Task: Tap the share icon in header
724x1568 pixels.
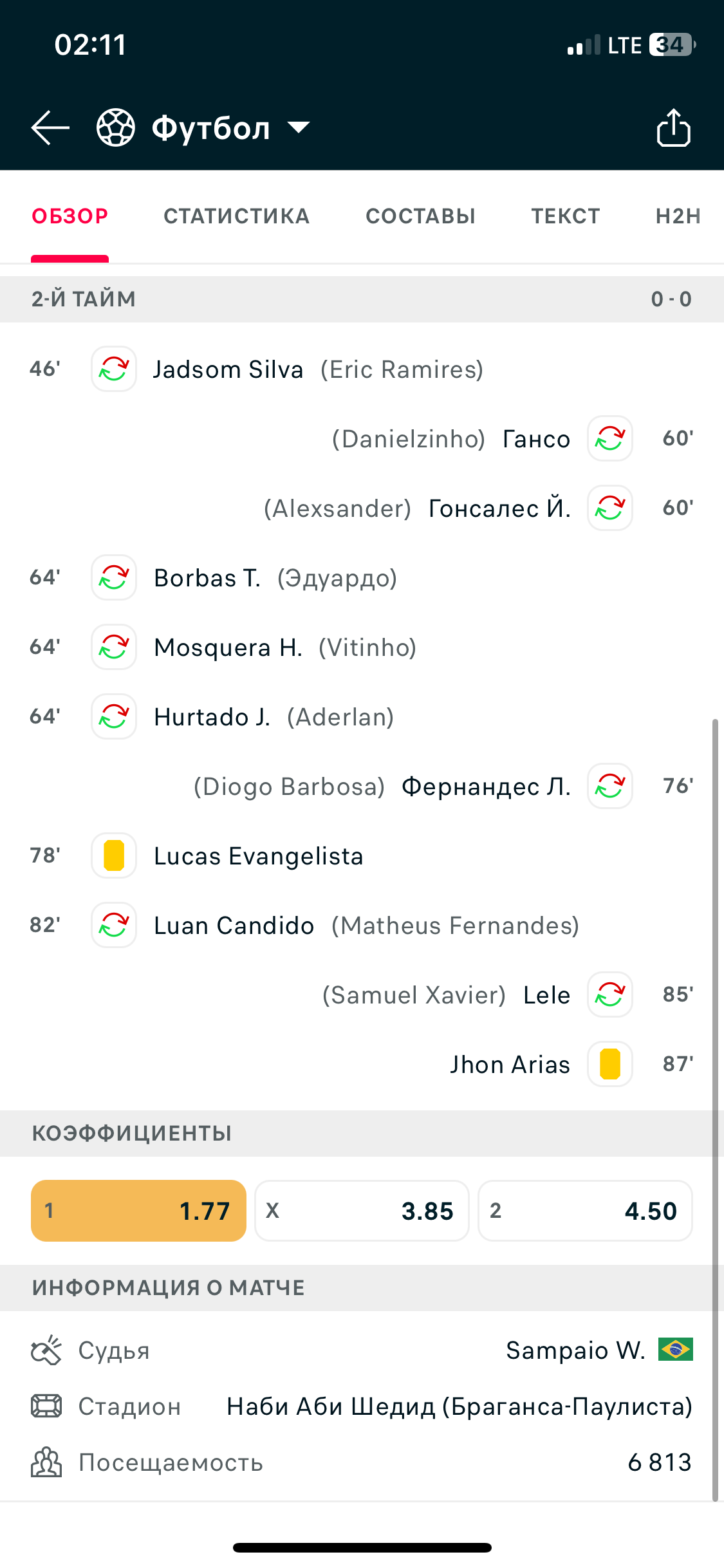Action: click(x=673, y=127)
